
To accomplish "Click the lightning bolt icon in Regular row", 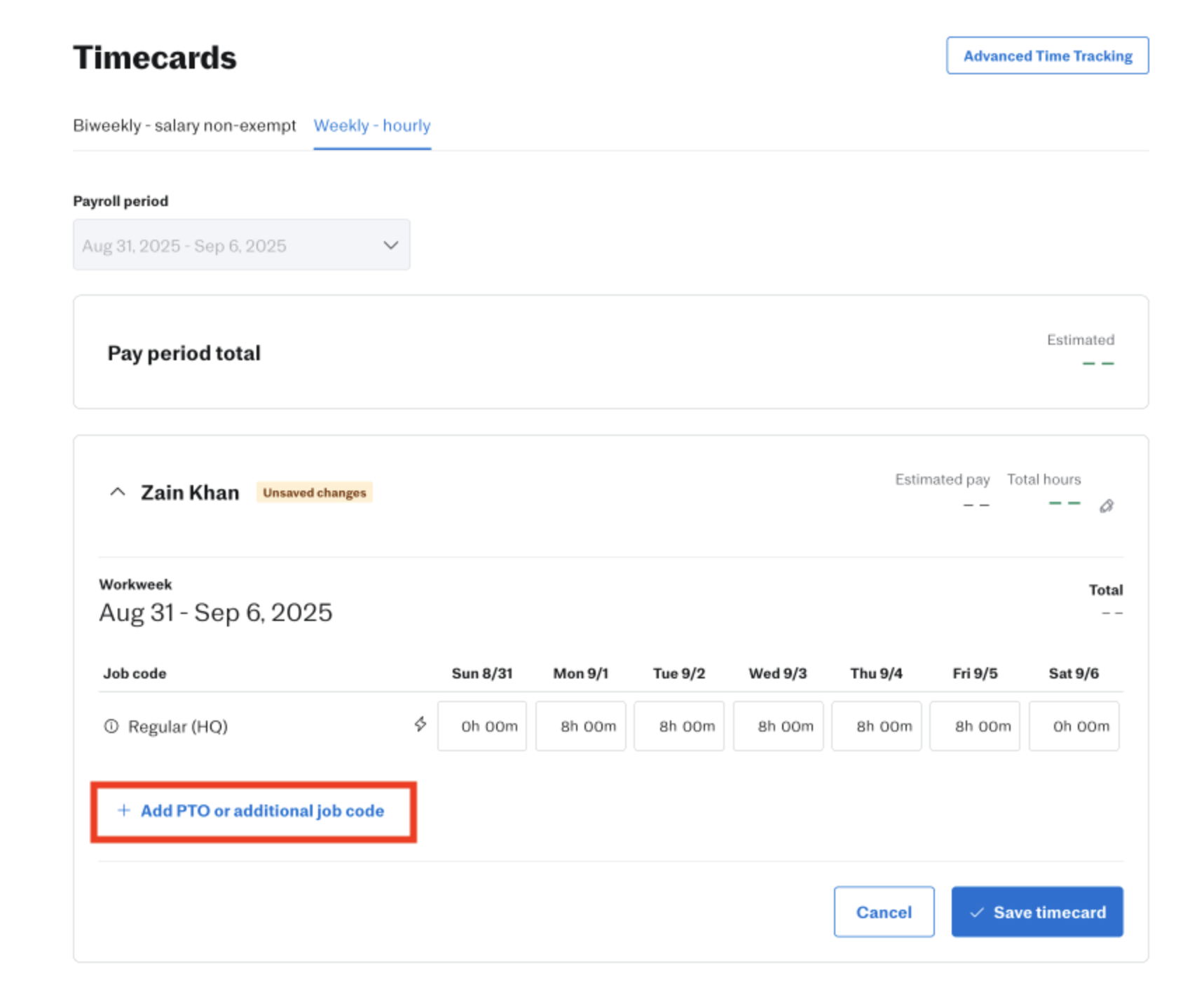I will pos(420,724).
